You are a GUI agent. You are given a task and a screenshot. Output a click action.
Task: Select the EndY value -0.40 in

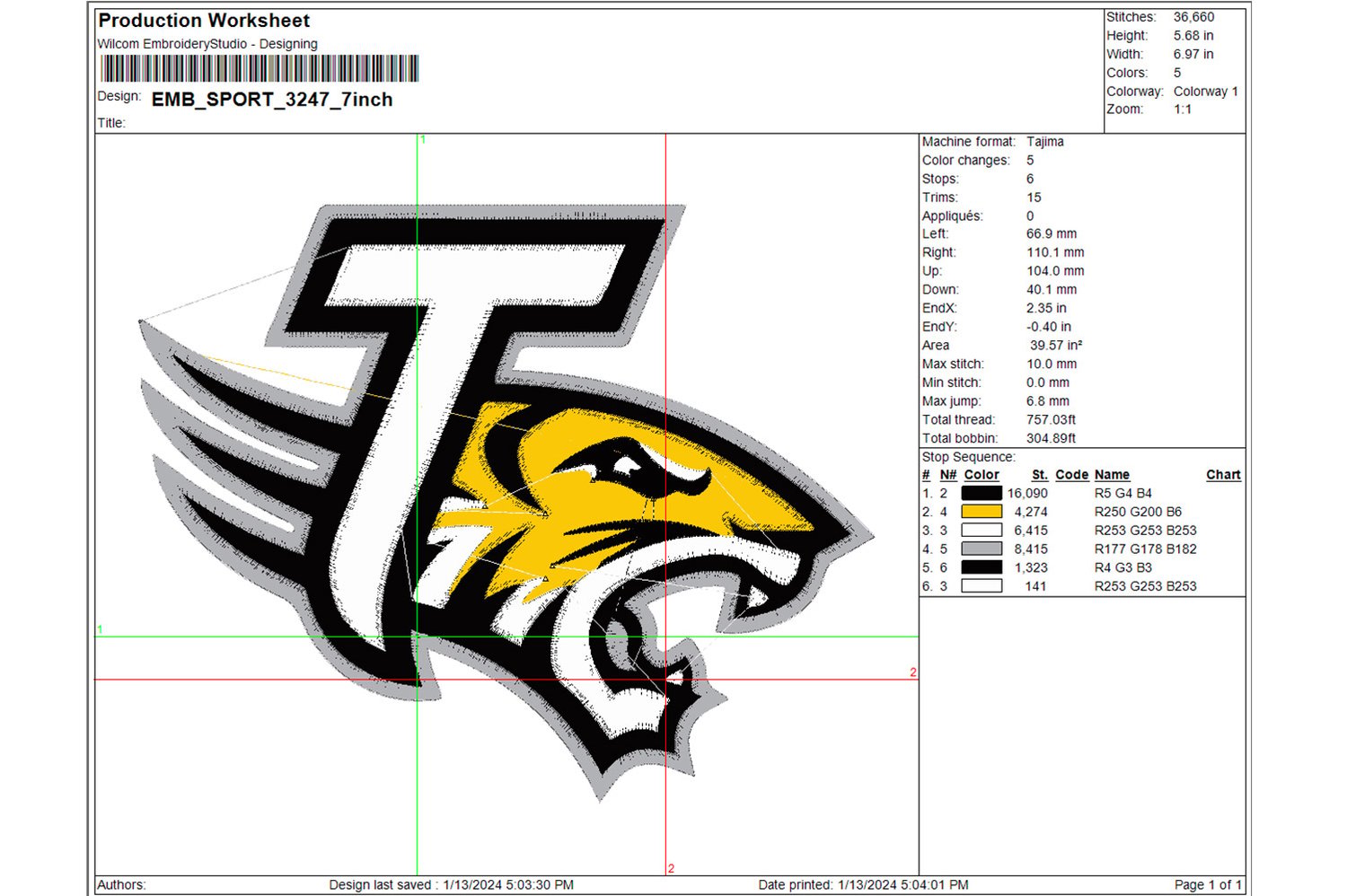click(1049, 327)
